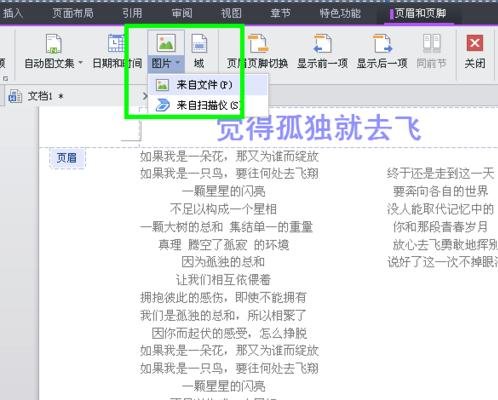Screen dimensions: 498x400
Task: Click the 页眉页脚切换 label text
Action: (258, 63)
